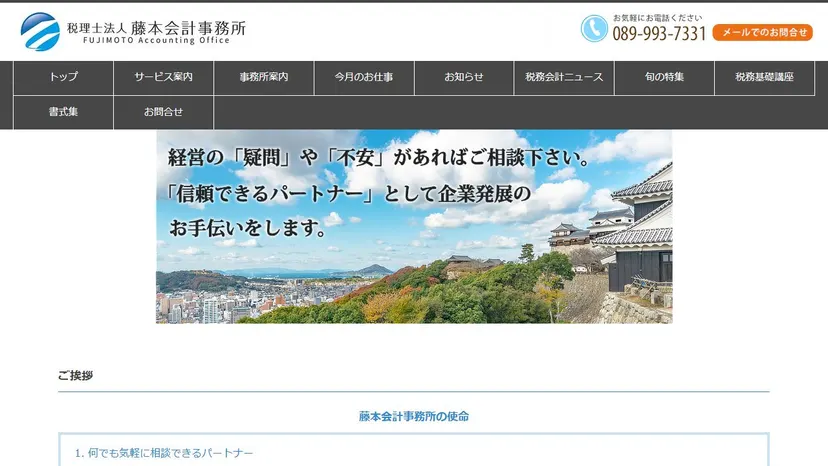Image resolution: width=828 pixels, height=466 pixels.
Task: Click the Fujimoto Accounting Office logo icon
Action: (x=40, y=32)
